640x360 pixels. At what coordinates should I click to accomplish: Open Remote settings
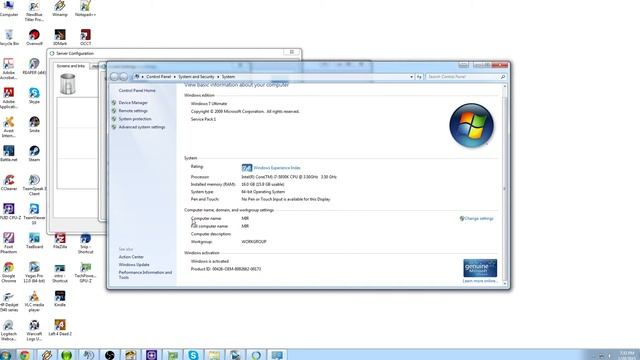[133, 111]
